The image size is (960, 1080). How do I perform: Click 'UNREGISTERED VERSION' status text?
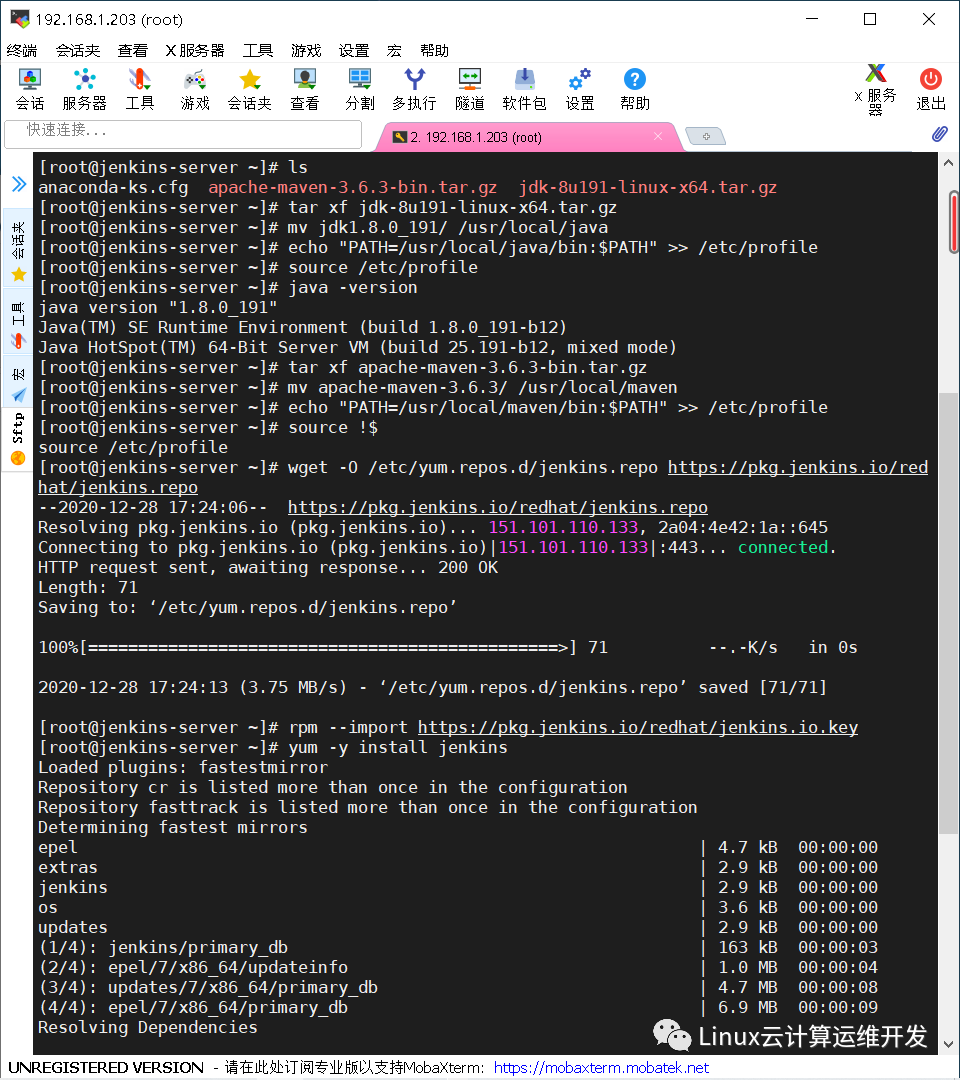point(106,1068)
